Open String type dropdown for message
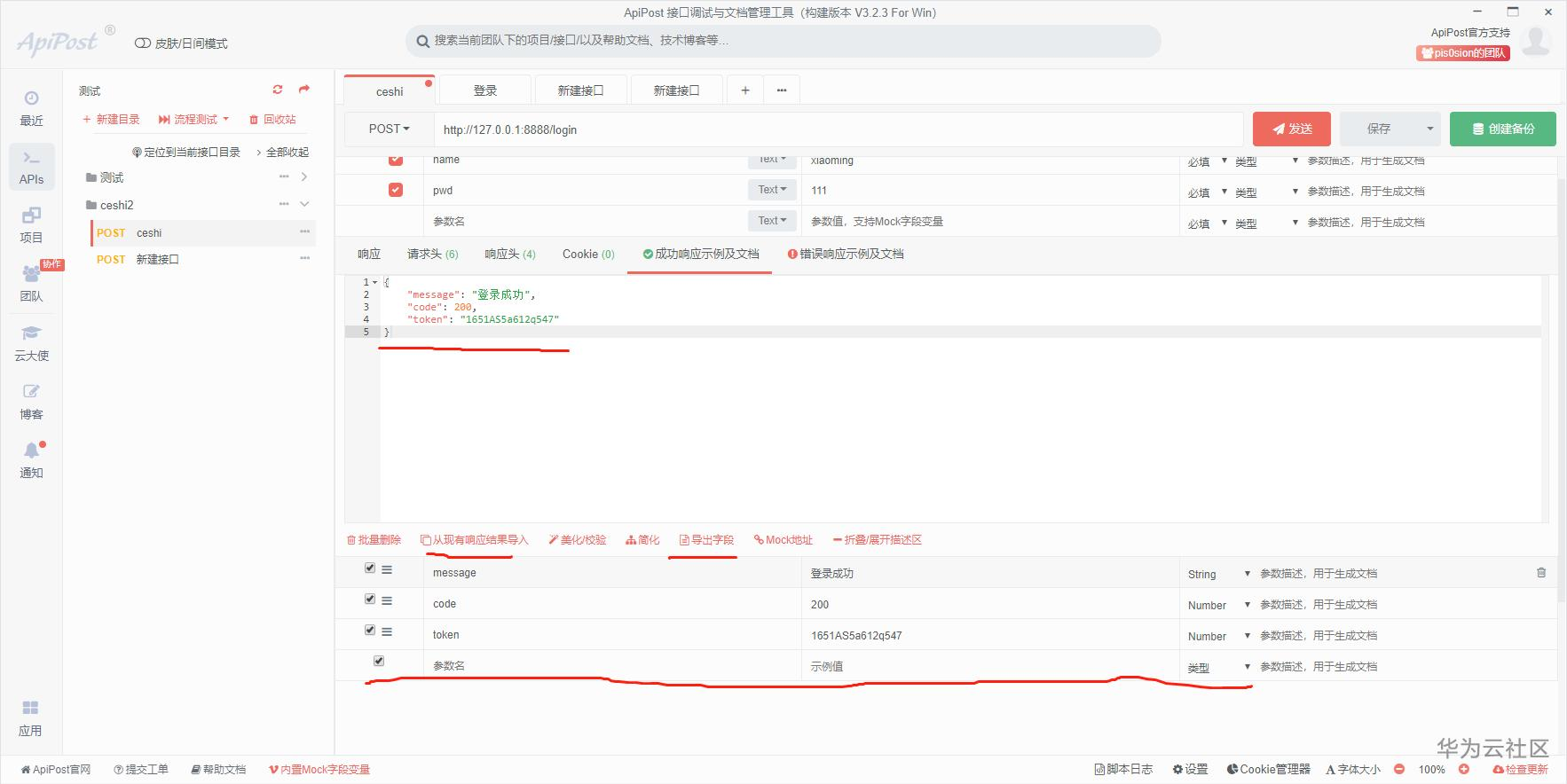The image size is (1567, 784). coord(1218,574)
